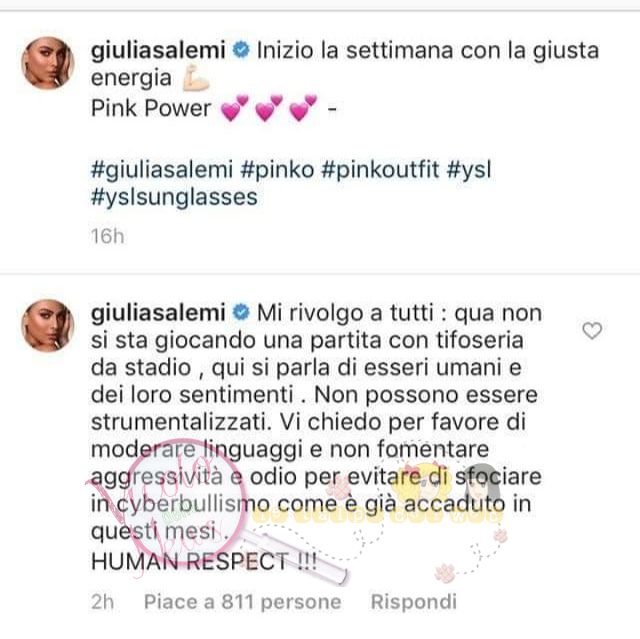
Task: Like the comment with heart icon
Action: point(592,331)
